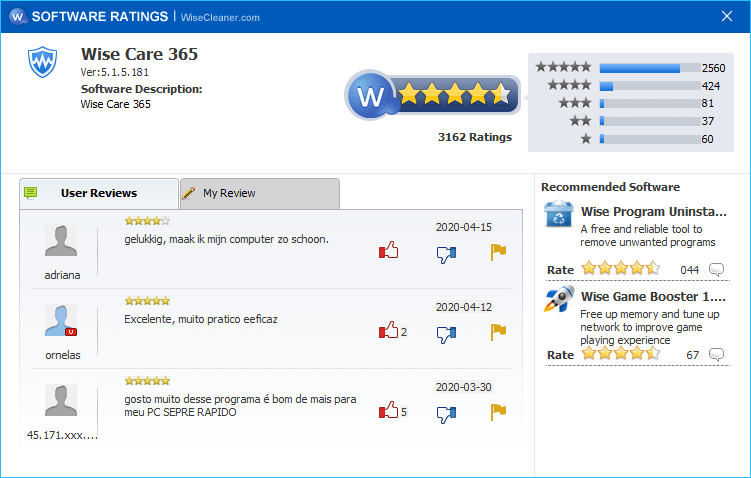Open comments bubble for Wise Game Booster
751x478 pixels.
coord(717,354)
